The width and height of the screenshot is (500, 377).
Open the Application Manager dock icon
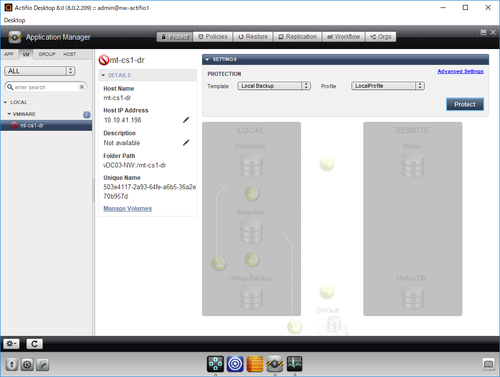pyautogui.click(x=275, y=364)
